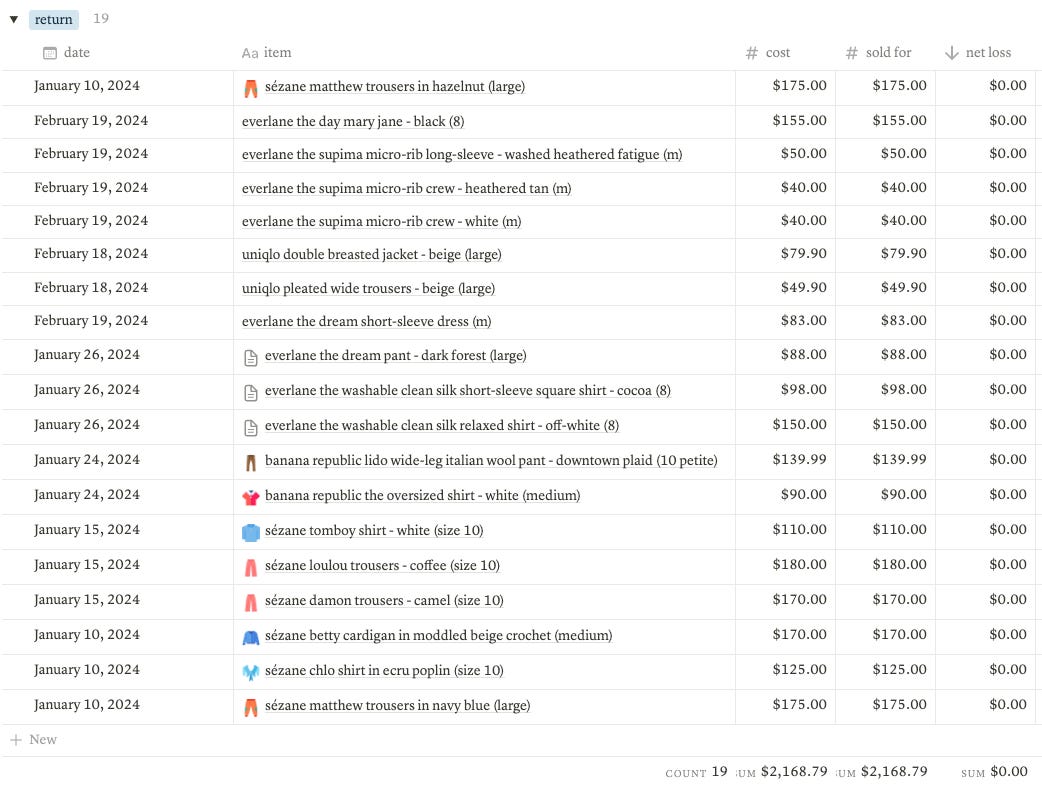
Task: Select cost cell $88.00 for dream pant
Action: (785, 355)
